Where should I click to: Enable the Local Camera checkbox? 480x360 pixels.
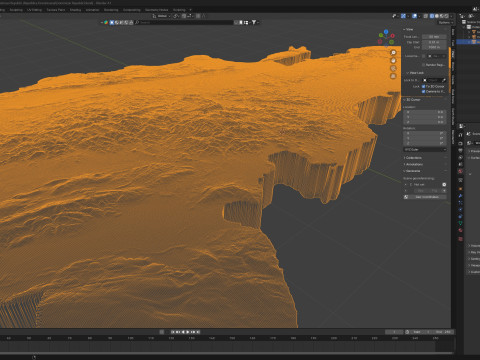tap(424, 56)
